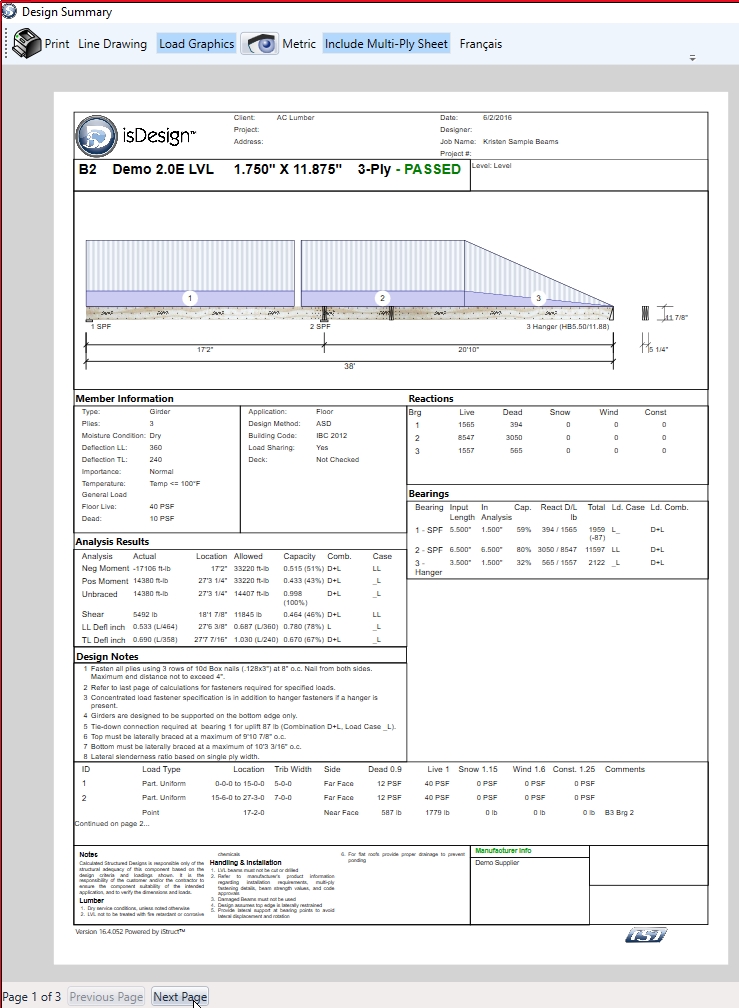Click 'Continued on page 2...' text
The height and width of the screenshot is (1008, 739).
pyautogui.click(x=112, y=824)
